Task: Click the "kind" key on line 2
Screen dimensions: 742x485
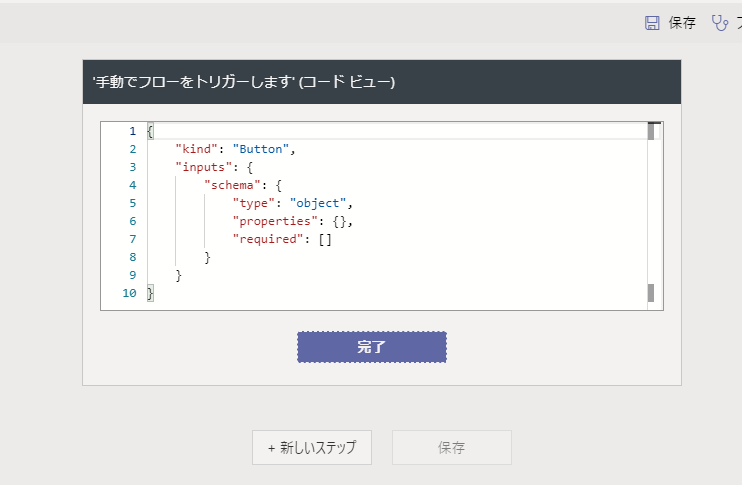Action: click(x=196, y=149)
